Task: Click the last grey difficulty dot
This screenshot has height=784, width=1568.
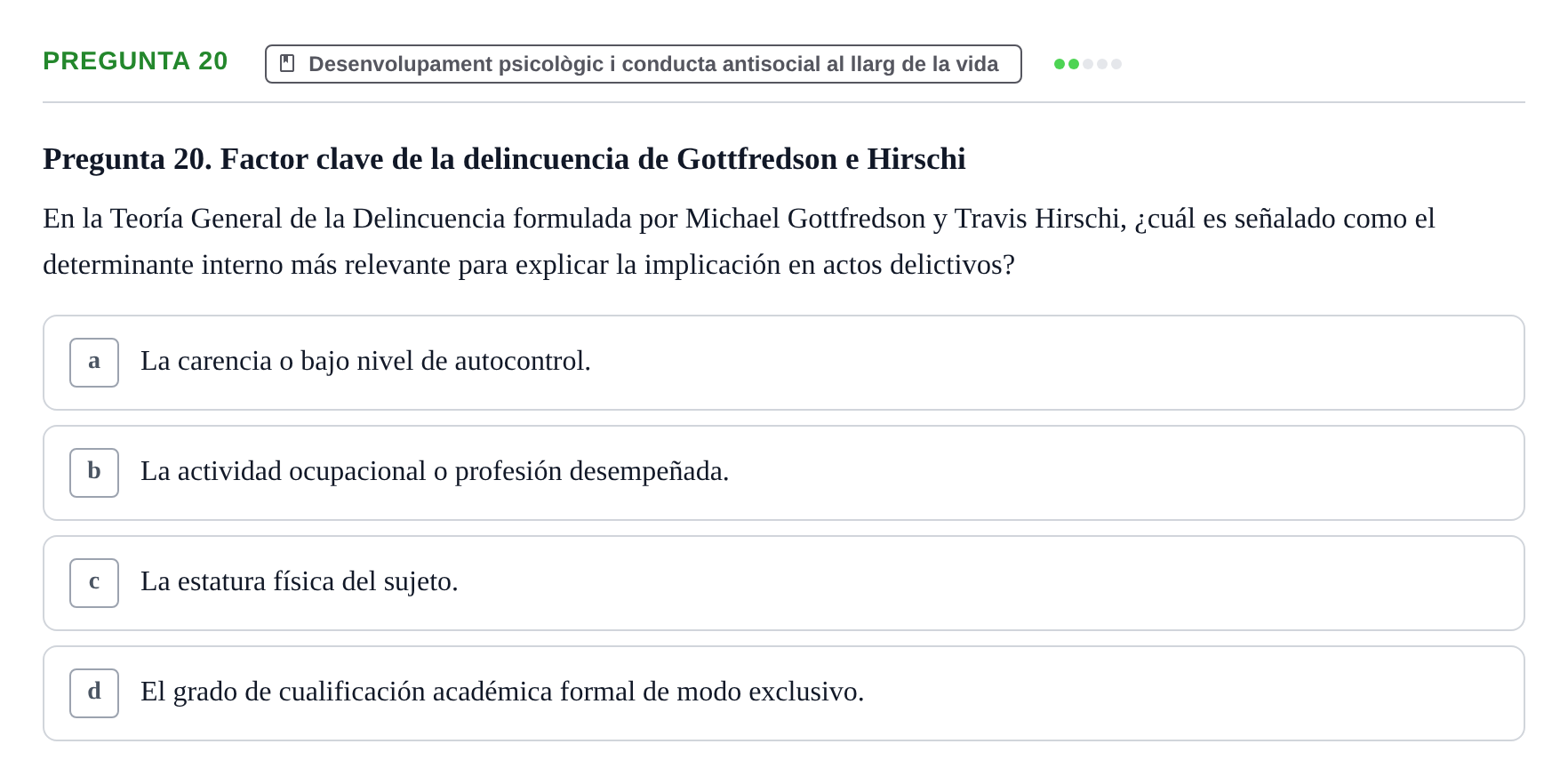Action: click(1116, 64)
